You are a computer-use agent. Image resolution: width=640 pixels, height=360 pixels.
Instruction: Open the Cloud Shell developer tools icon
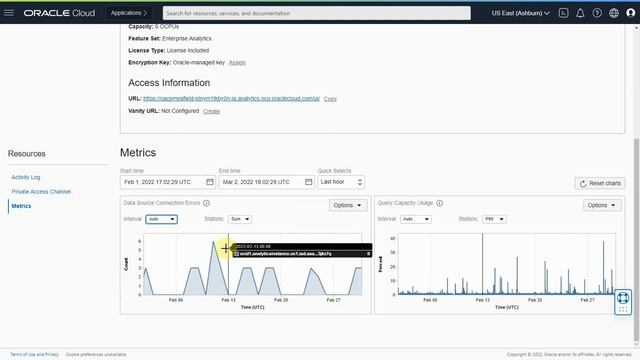click(x=564, y=13)
